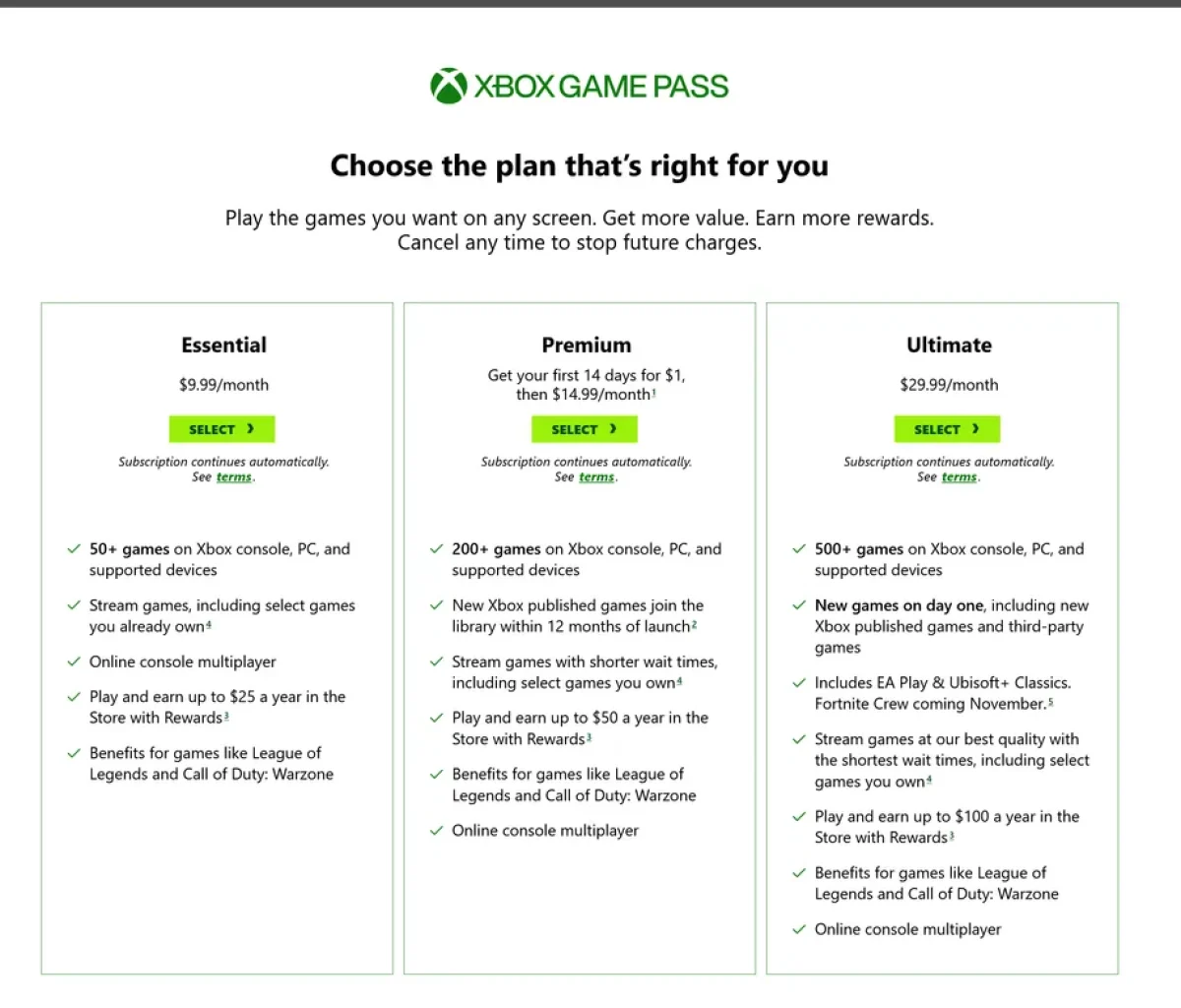
Task: Select the Premium plan
Action: (x=584, y=429)
